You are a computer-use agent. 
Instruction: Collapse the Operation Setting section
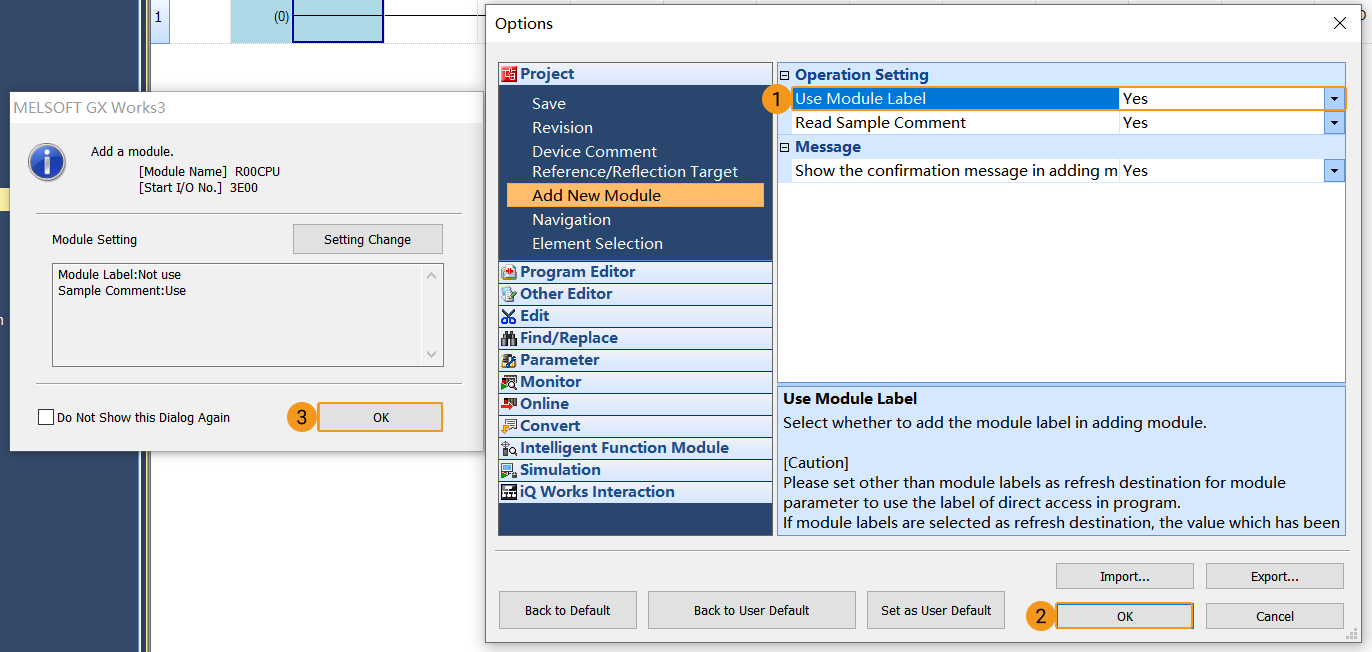pos(785,75)
